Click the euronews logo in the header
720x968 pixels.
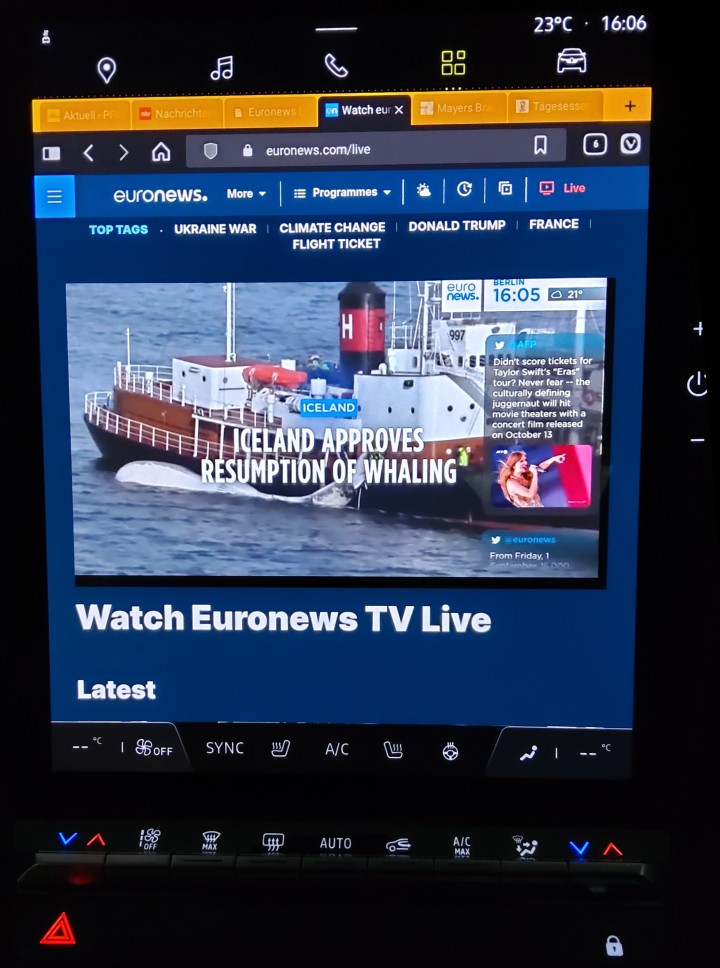click(161, 195)
